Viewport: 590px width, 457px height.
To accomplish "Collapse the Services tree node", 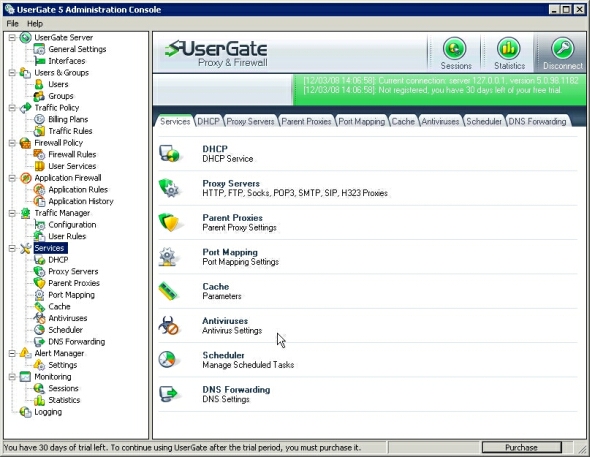I will tap(12, 248).
